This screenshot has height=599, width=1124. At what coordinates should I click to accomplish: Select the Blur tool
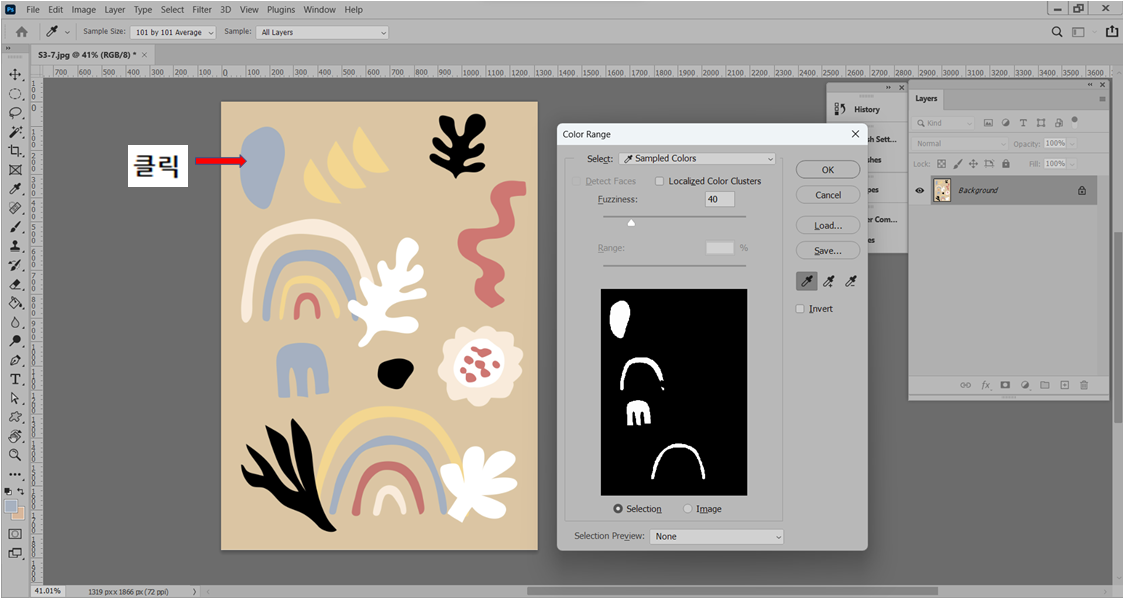15,322
